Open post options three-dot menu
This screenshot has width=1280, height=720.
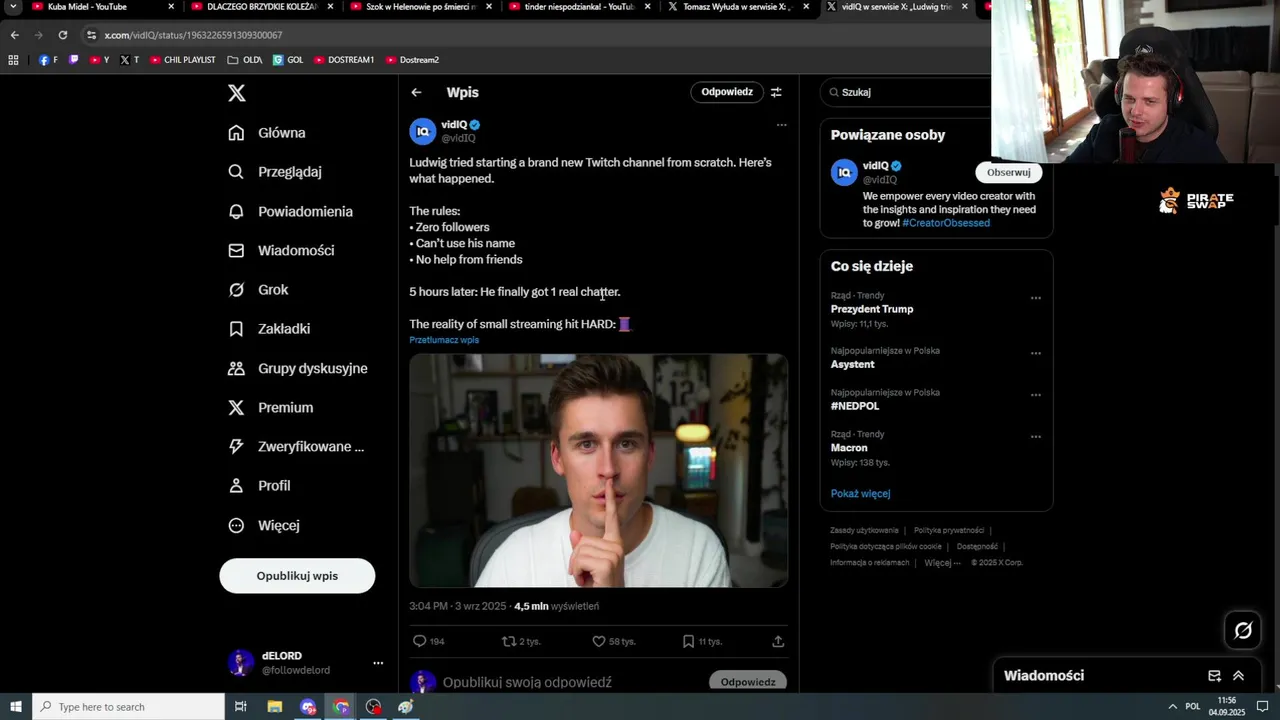click(781, 125)
